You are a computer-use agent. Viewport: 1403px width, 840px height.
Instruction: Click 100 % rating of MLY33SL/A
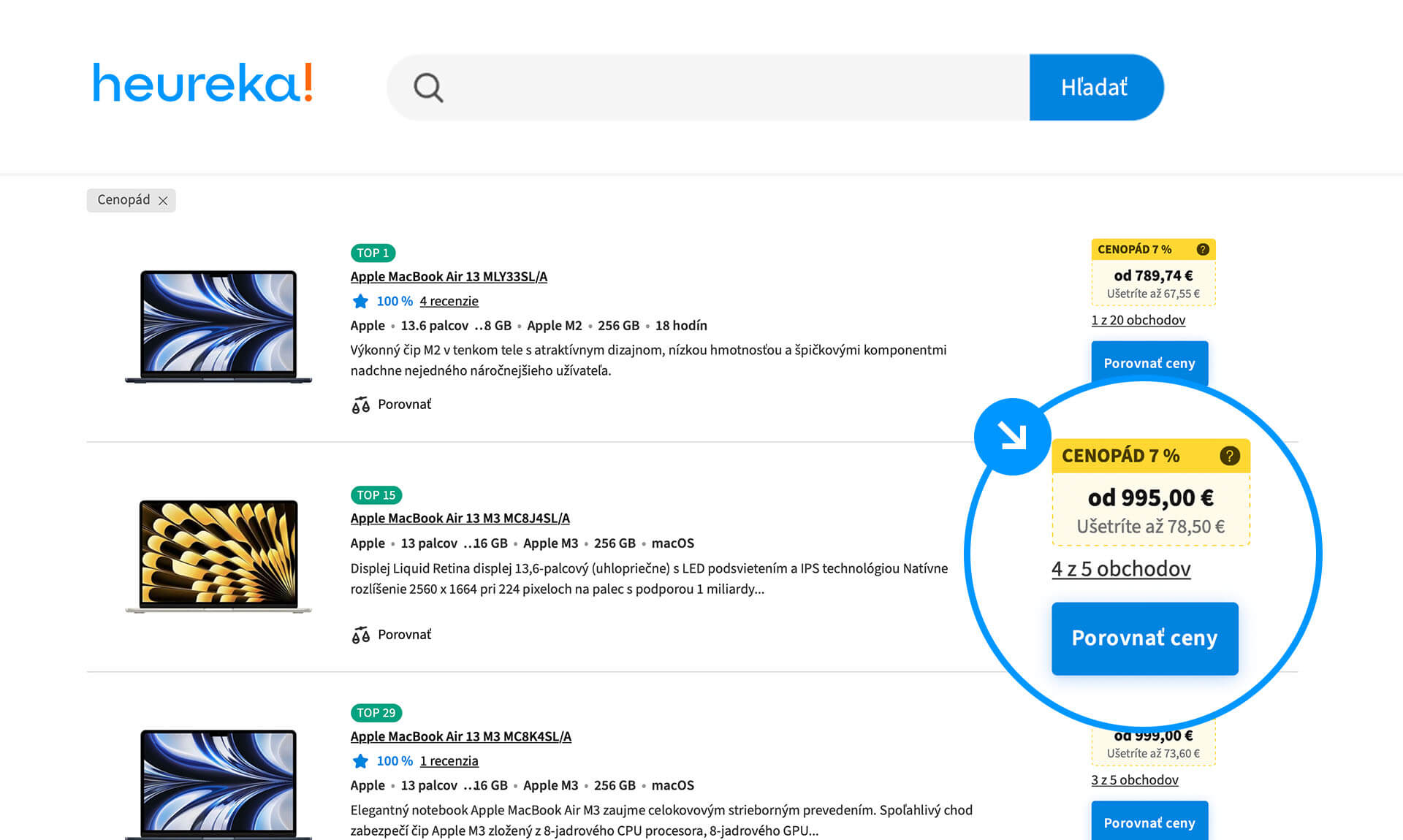tap(395, 301)
